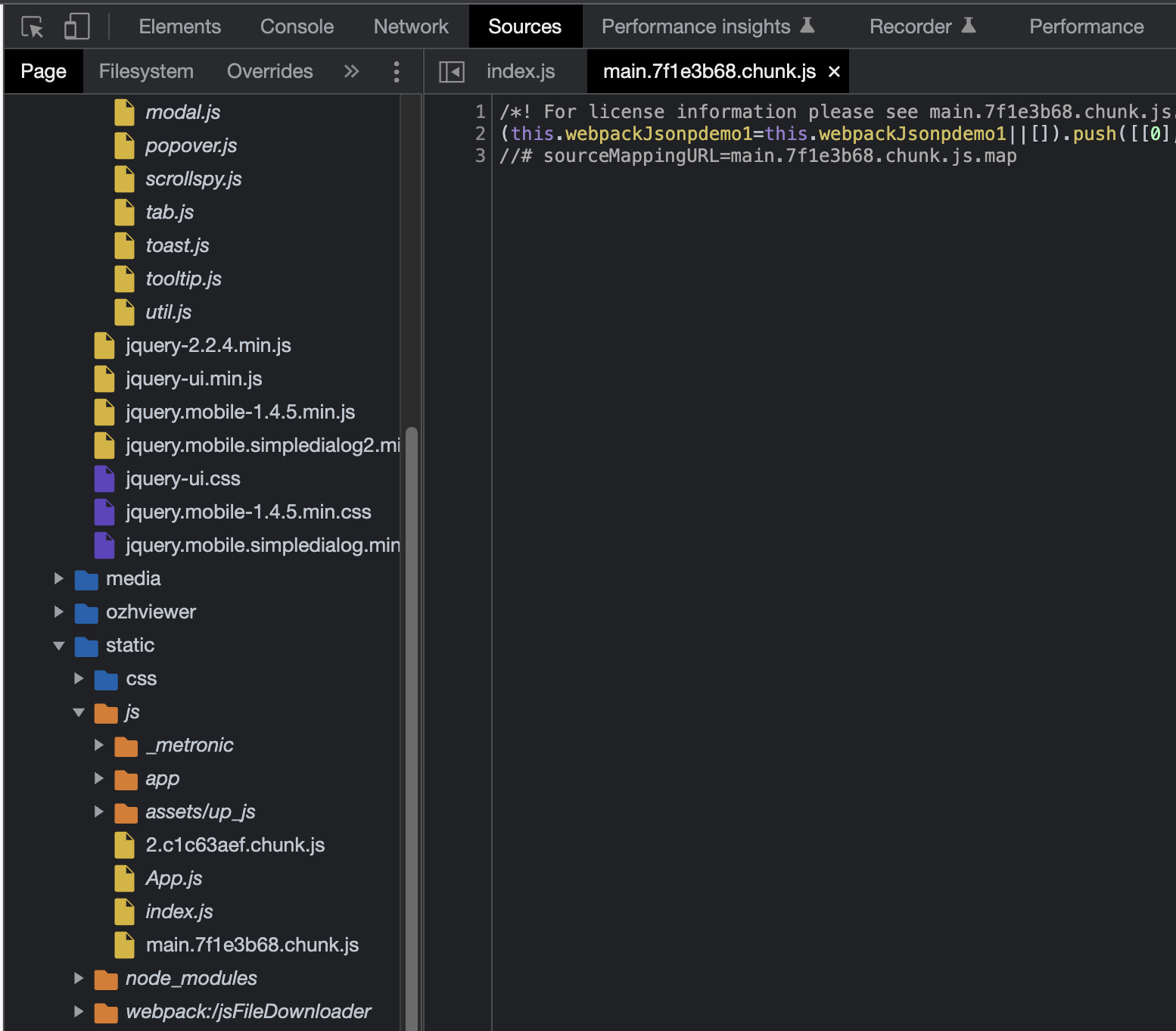This screenshot has height=1031, width=1176.
Task: Open util.js file
Action: [x=168, y=312]
